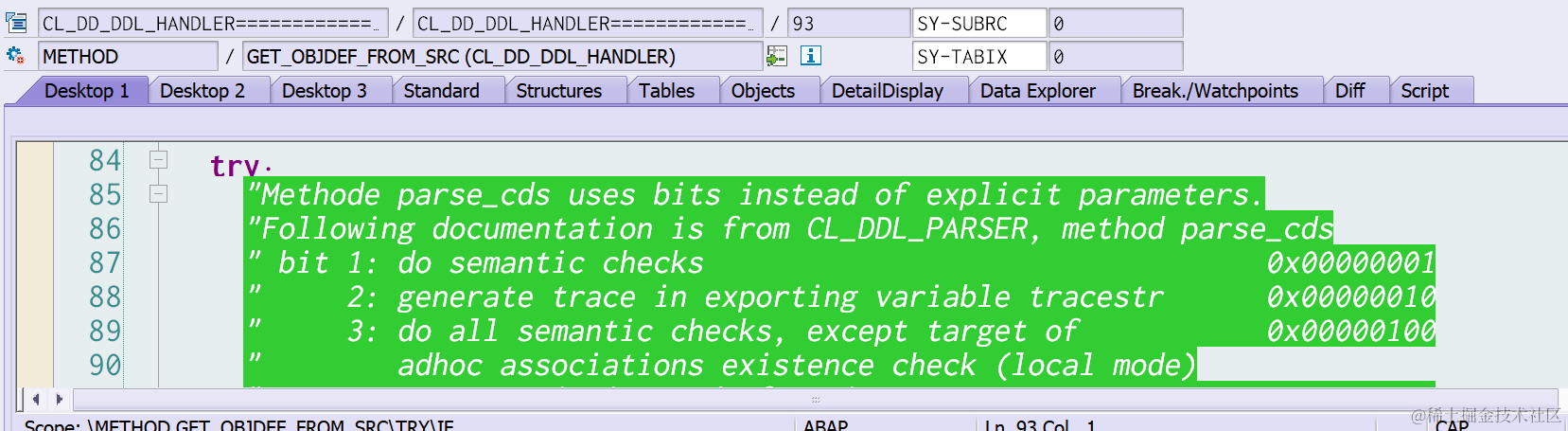Click the 'try.' keyword on line 84
The height and width of the screenshot is (431, 1568).
(241, 164)
